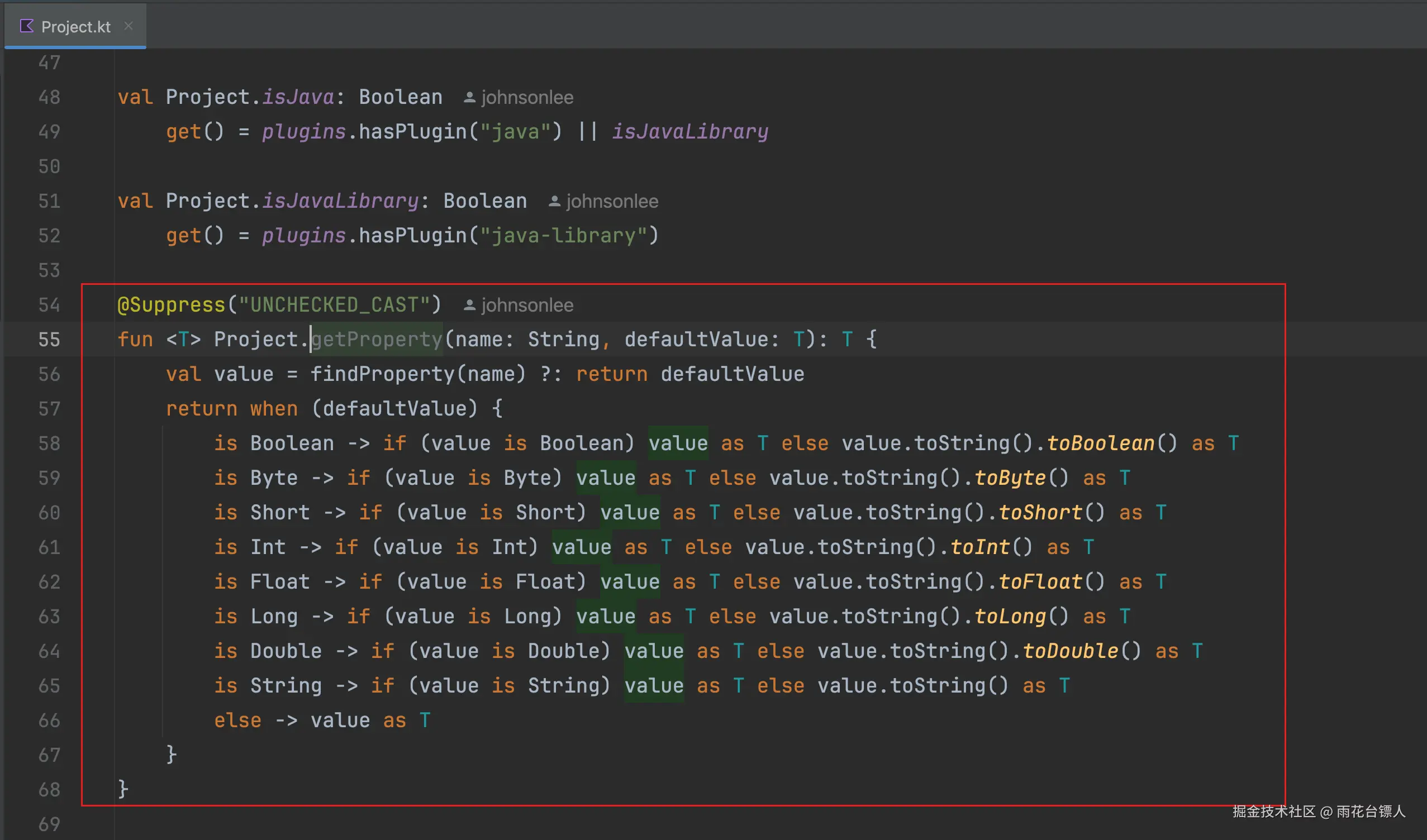Open johnsonlee author hint on line 48
This screenshot has height=840, width=1427.
[x=527, y=98]
